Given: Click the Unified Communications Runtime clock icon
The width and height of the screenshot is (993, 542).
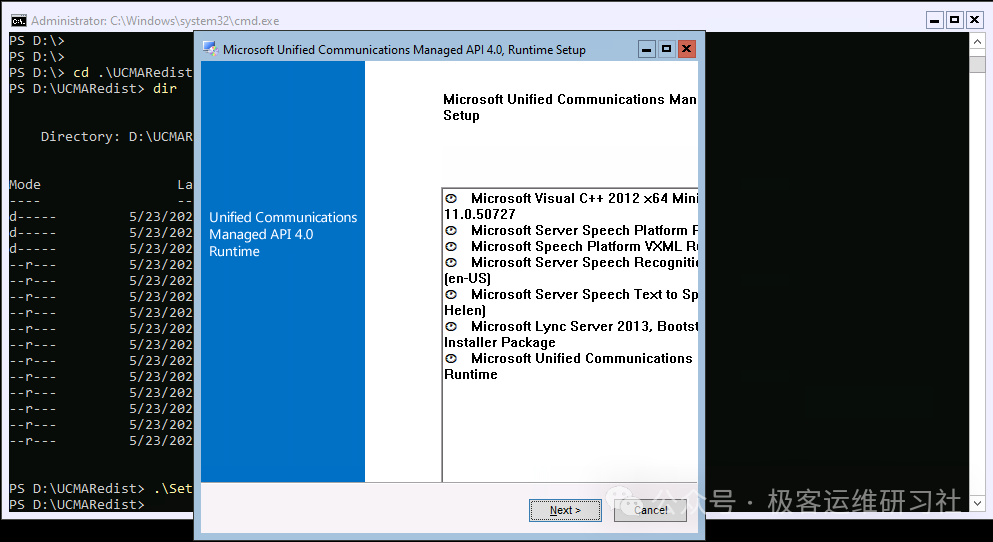Looking at the screenshot, I should pyautogui.click(x=451, y=358).
